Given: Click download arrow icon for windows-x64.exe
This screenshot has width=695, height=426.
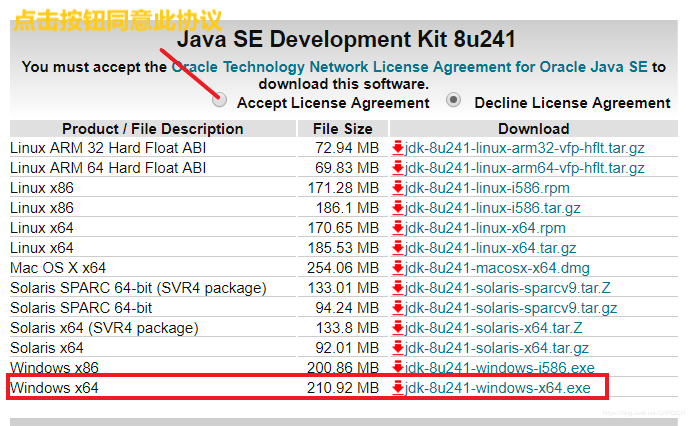Looking at the screenshot, I should (x=398, y=387).
